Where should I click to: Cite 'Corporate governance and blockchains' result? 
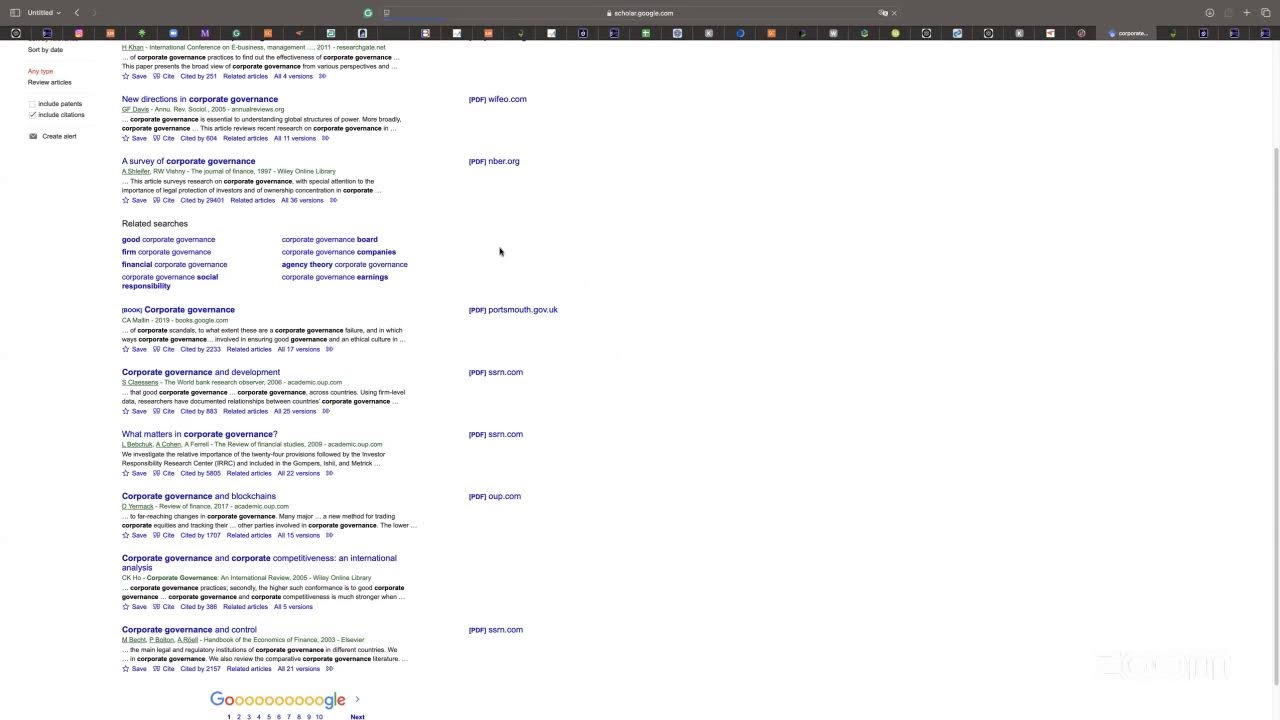164,535
